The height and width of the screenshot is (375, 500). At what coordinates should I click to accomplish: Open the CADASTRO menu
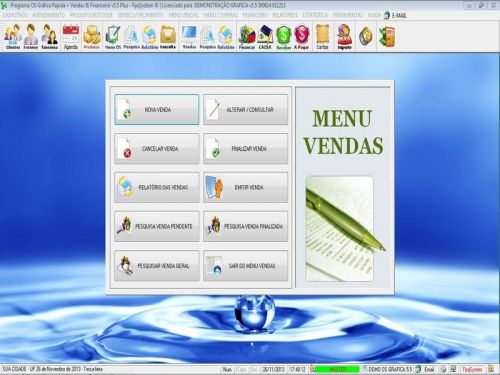point(15,15)
